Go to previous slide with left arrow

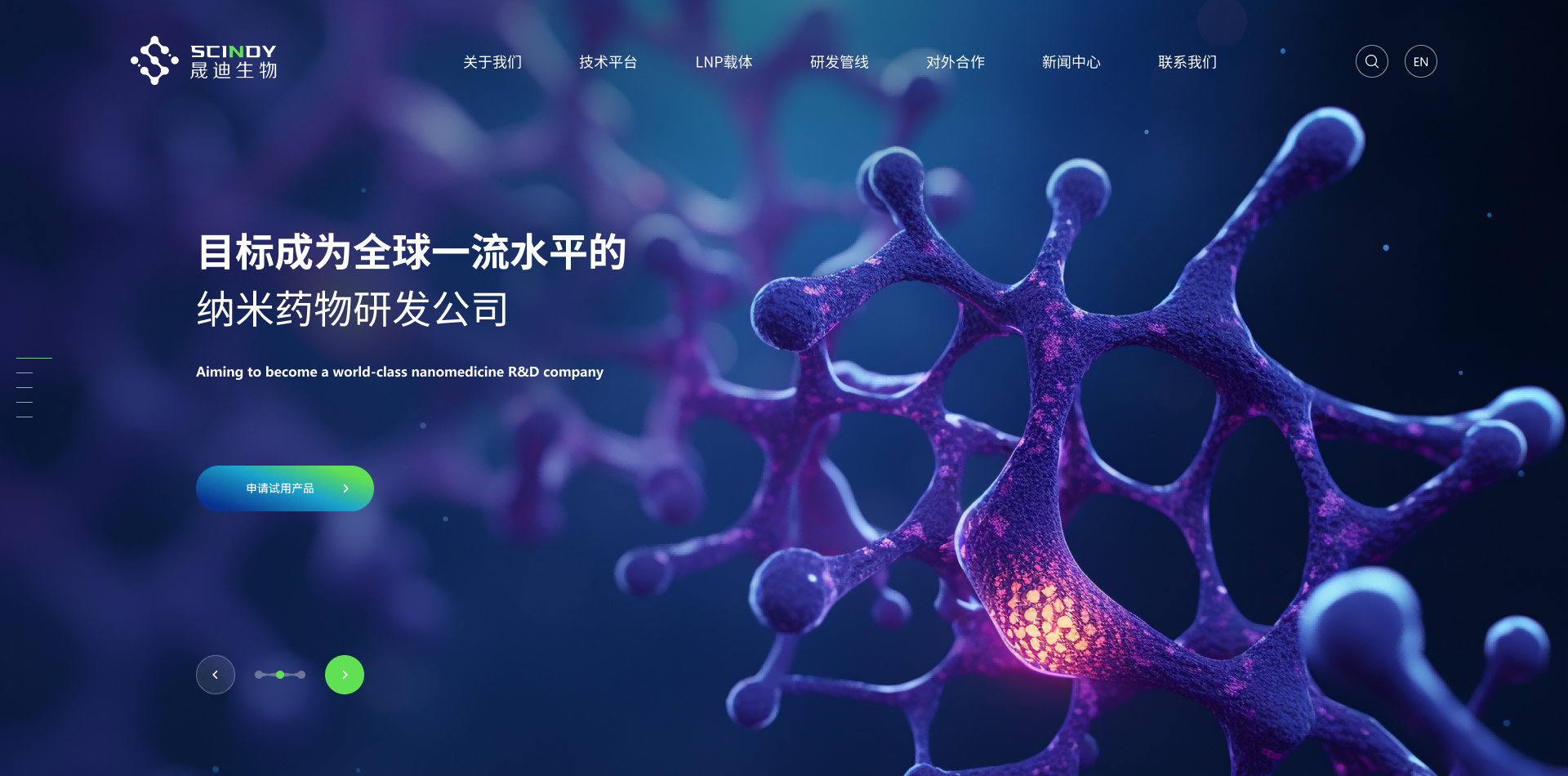click(x=216, y=675)
